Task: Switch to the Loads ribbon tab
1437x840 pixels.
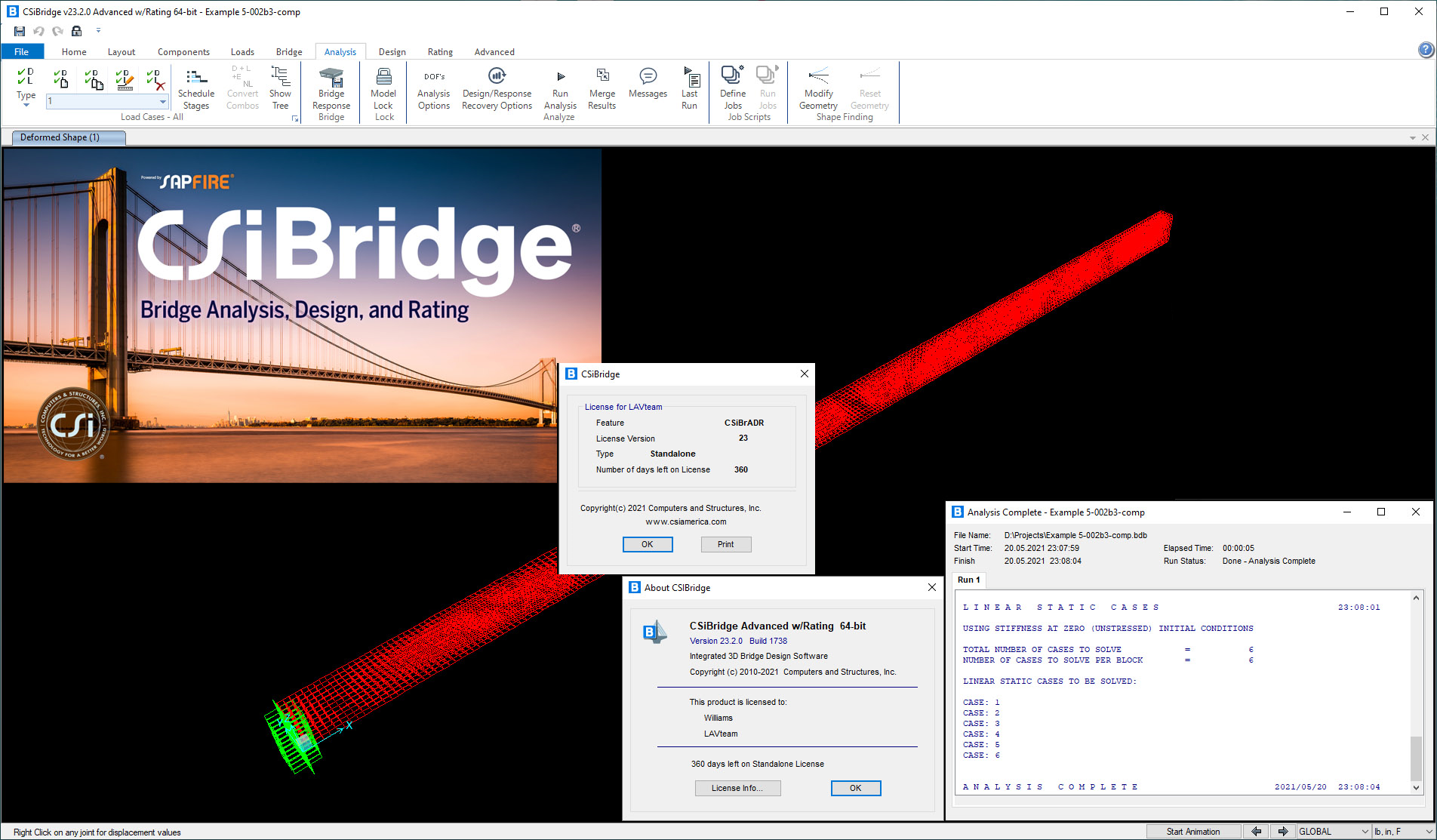Action: pos(242,51)
